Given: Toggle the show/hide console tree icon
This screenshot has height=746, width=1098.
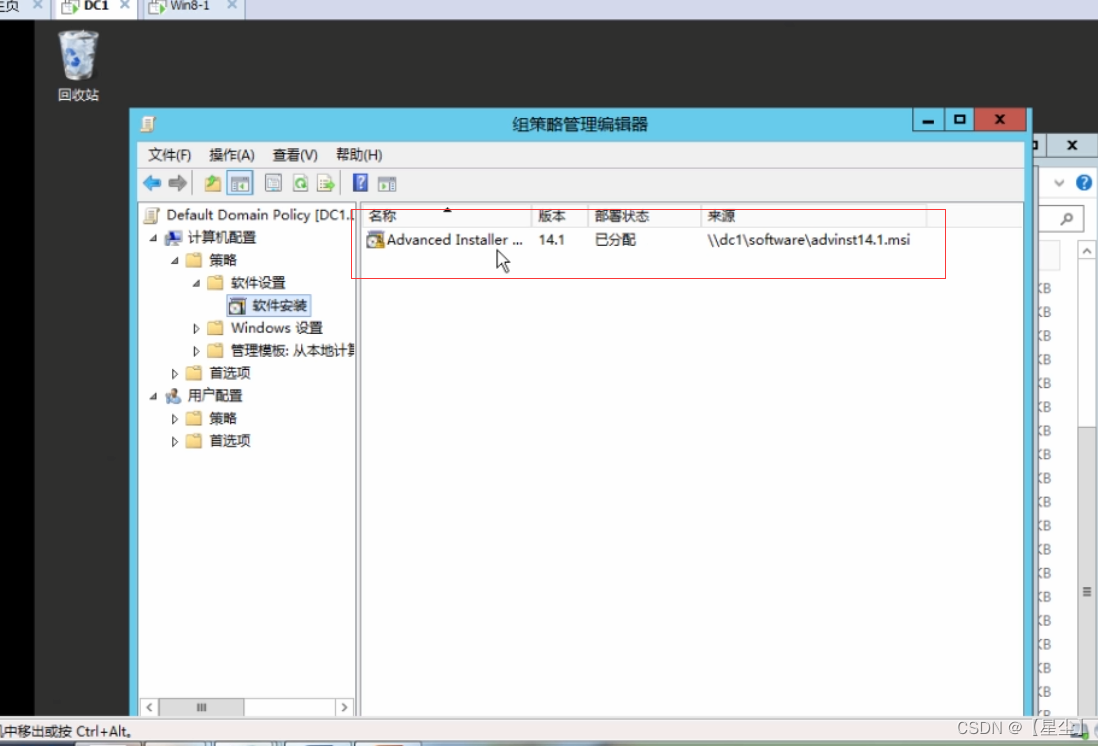Looking at the screenshot, I should tap(239, 184).
